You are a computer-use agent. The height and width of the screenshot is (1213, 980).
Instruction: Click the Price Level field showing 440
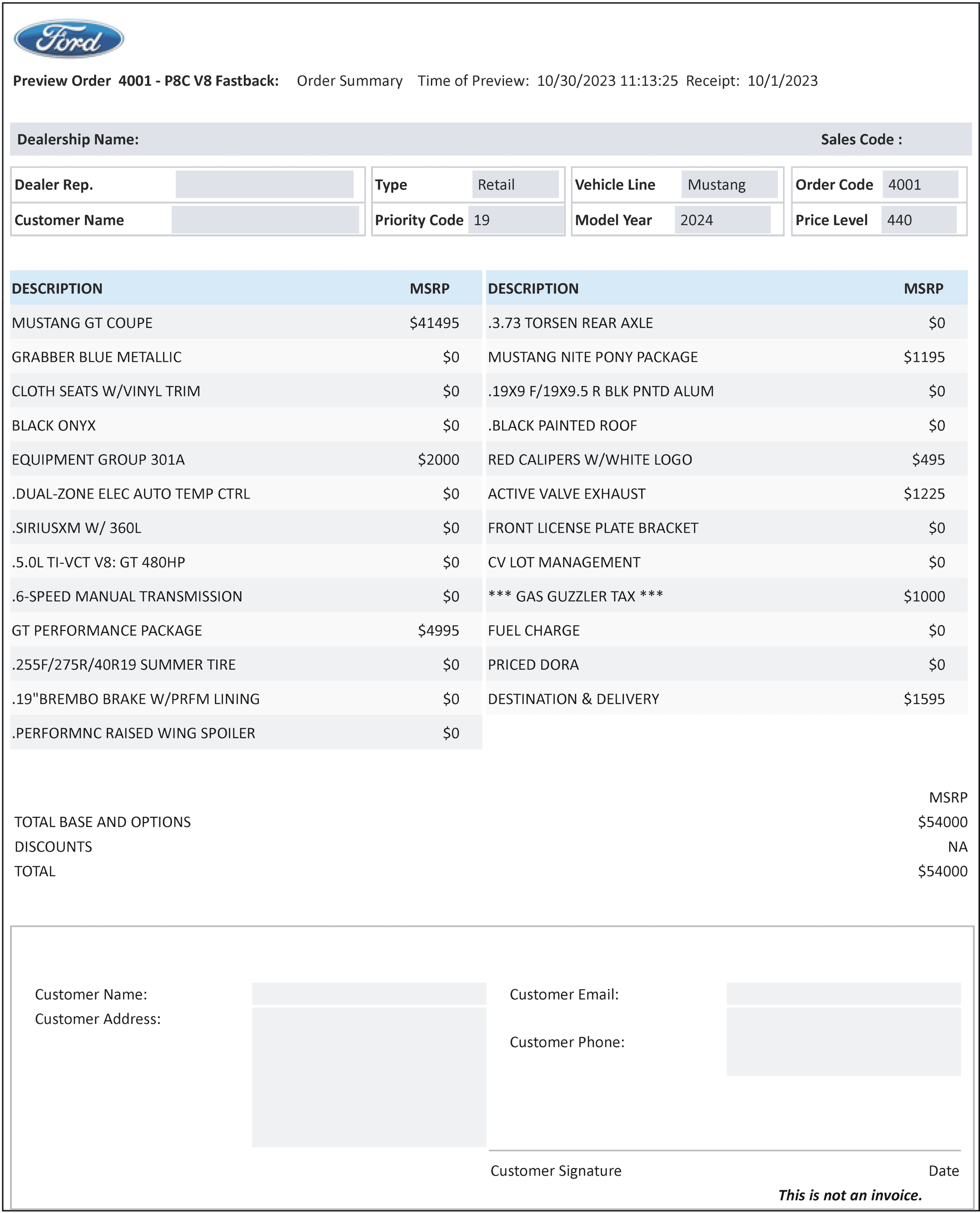coord(919,220)
